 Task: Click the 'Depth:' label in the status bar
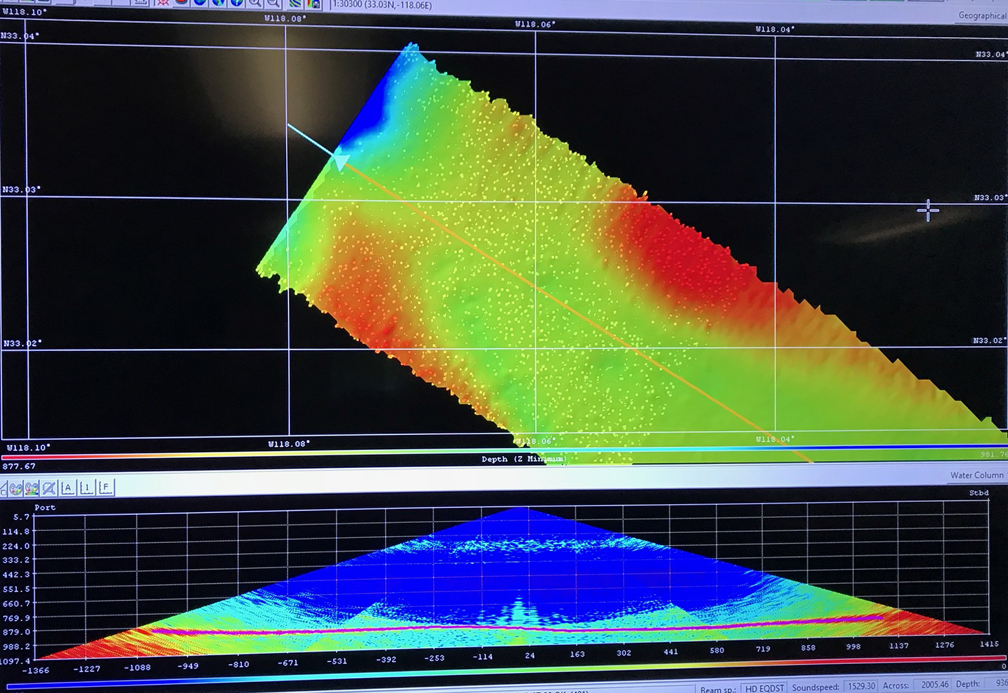point(968,685)
